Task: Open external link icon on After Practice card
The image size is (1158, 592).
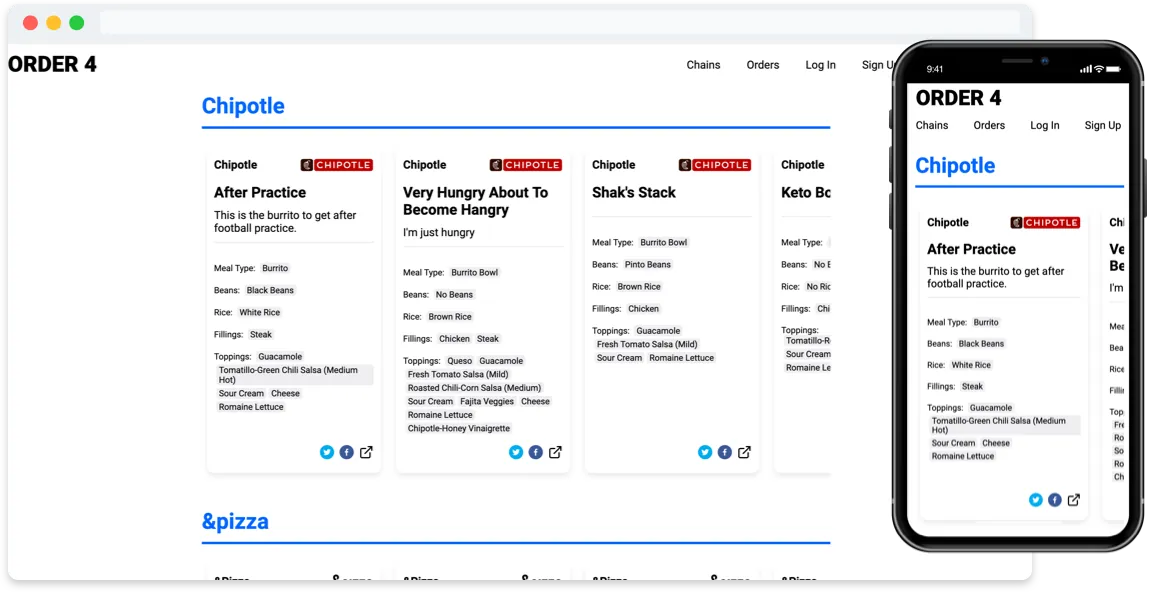Action: [x=366, y=452]
